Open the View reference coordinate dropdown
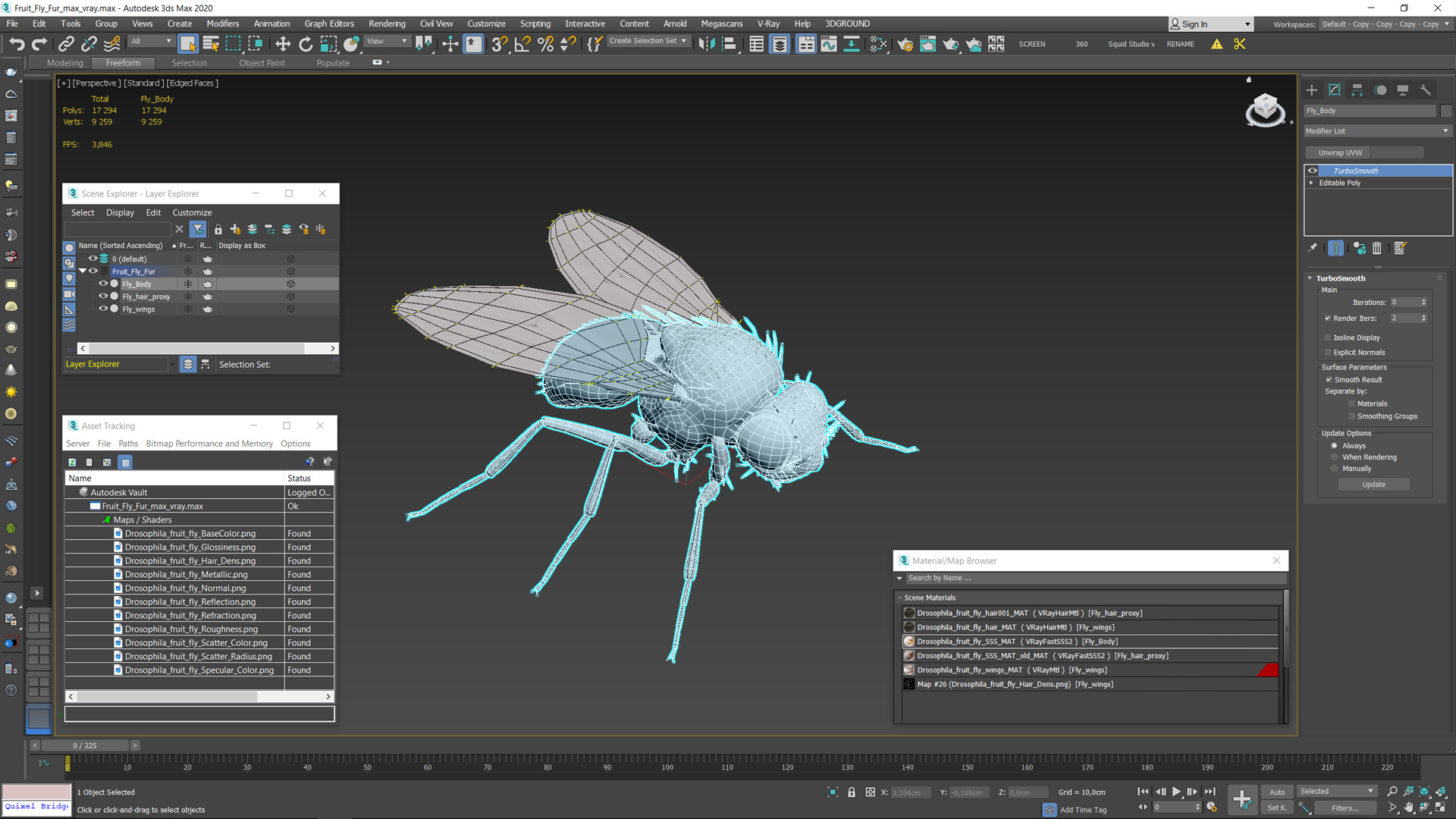Image resolution: width=1456 pixels, height=819 pixels. (x=387, y=42)
